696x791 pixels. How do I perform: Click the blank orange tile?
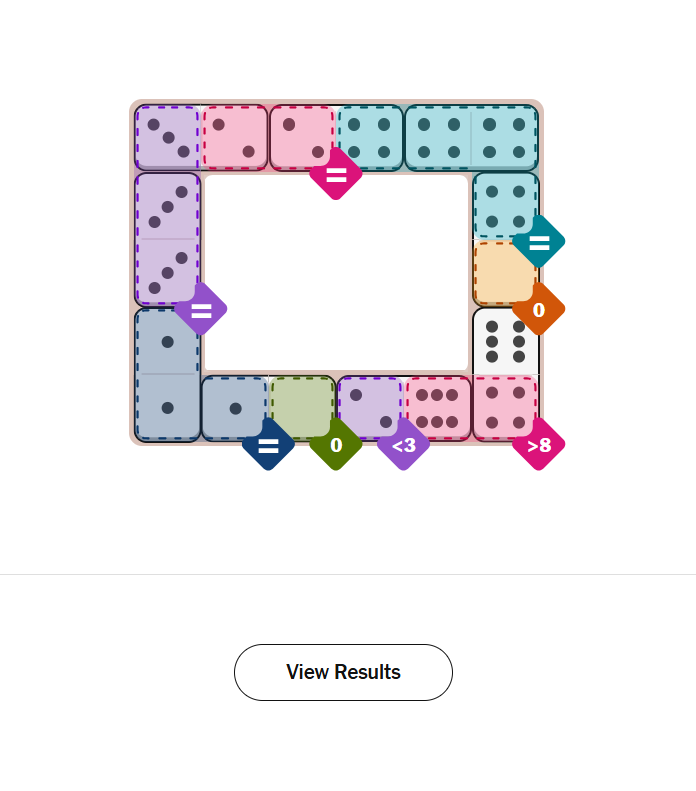click(x=502, y=272)
